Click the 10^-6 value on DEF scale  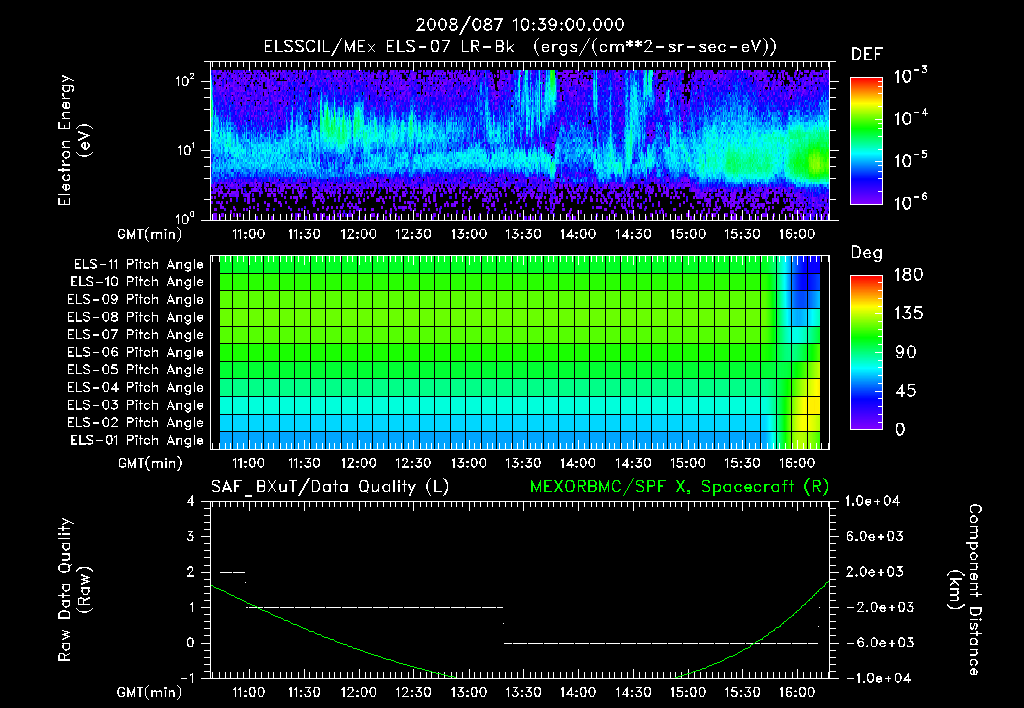(910, 202)
